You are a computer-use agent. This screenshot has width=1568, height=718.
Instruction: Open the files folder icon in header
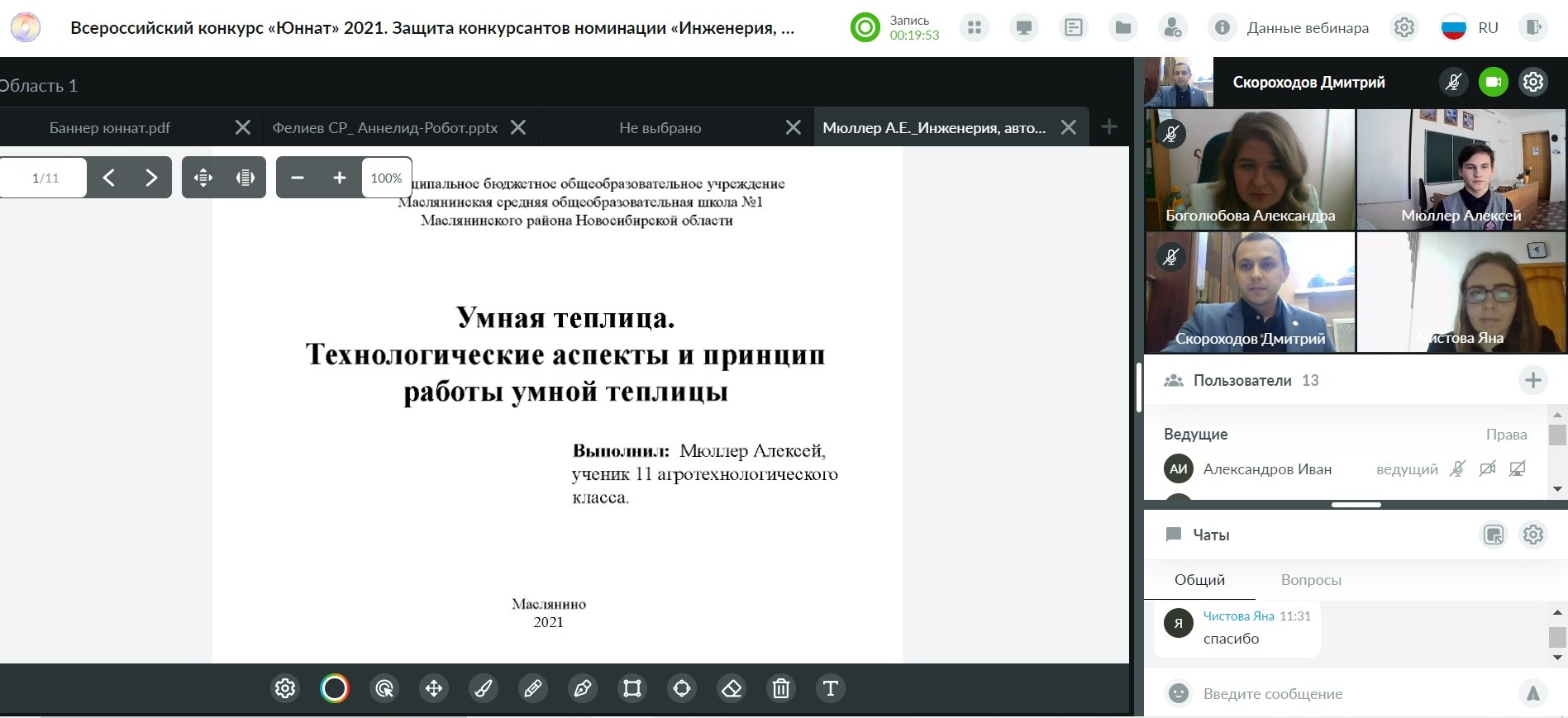(x=1123, y=28)
